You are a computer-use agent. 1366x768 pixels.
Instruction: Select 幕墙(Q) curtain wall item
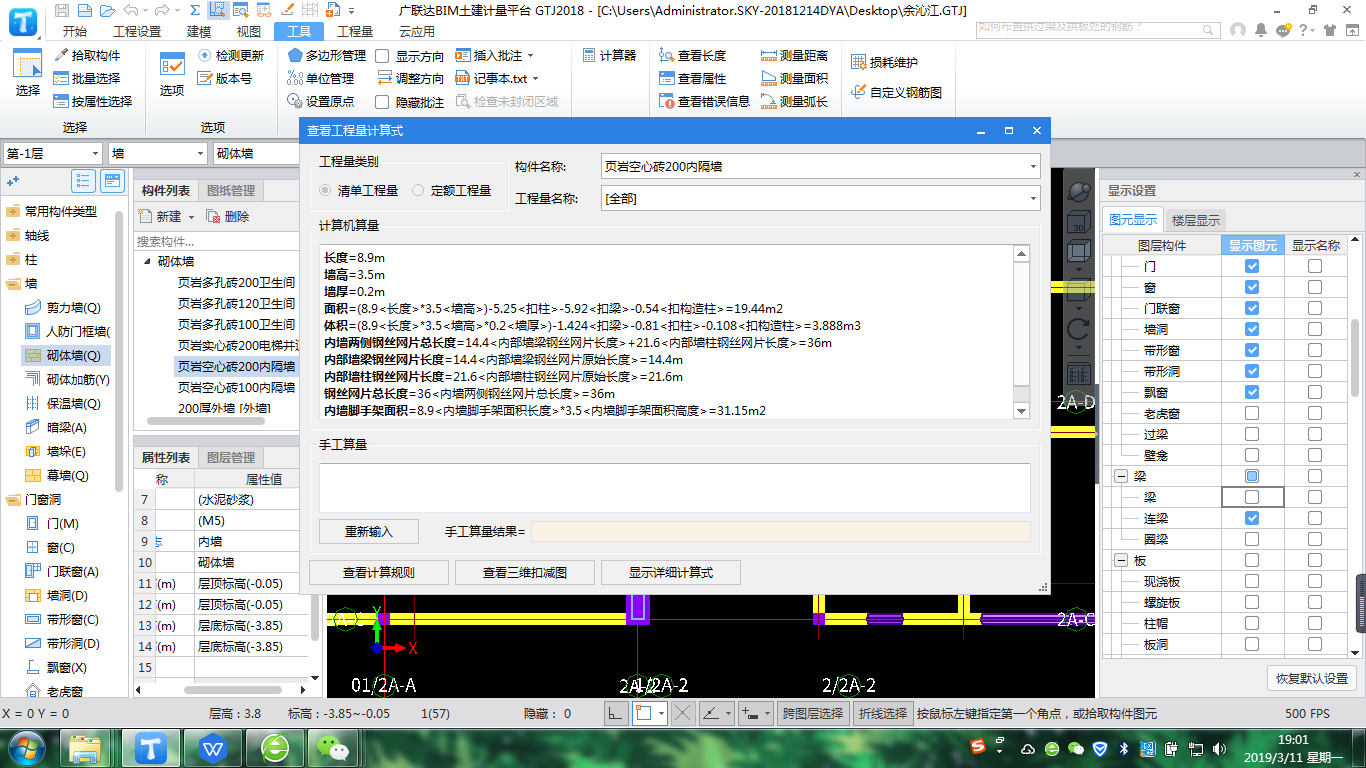pos(57,475)
